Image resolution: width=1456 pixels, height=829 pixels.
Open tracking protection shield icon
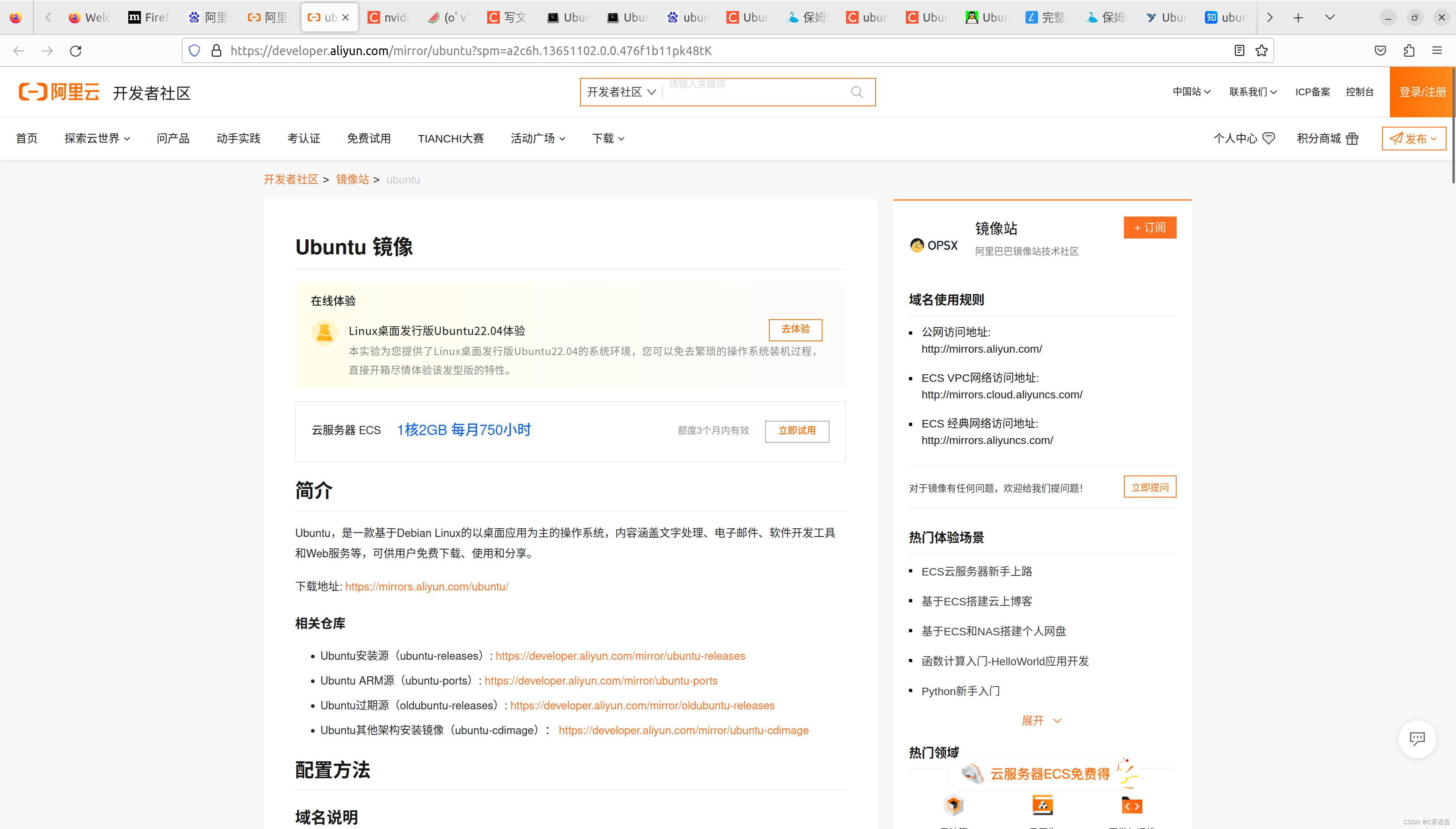(x=195, y=51)
